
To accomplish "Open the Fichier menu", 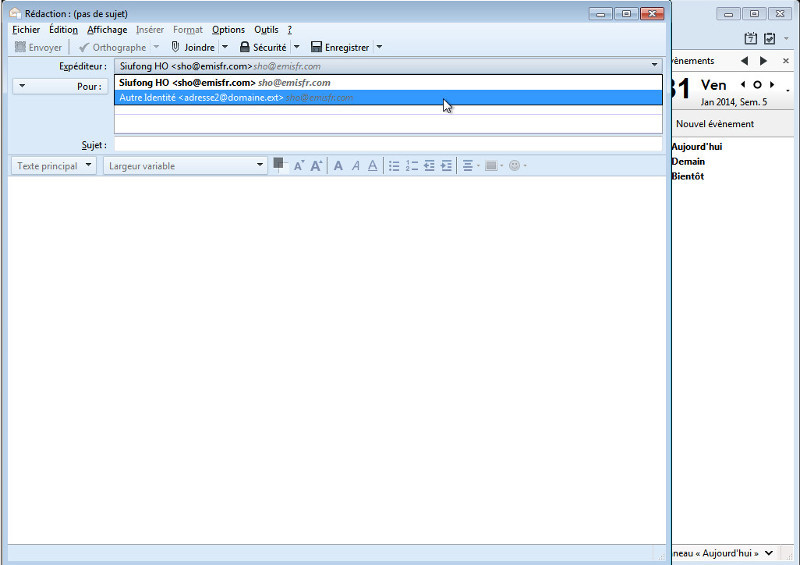I will (x=26, y=30).
